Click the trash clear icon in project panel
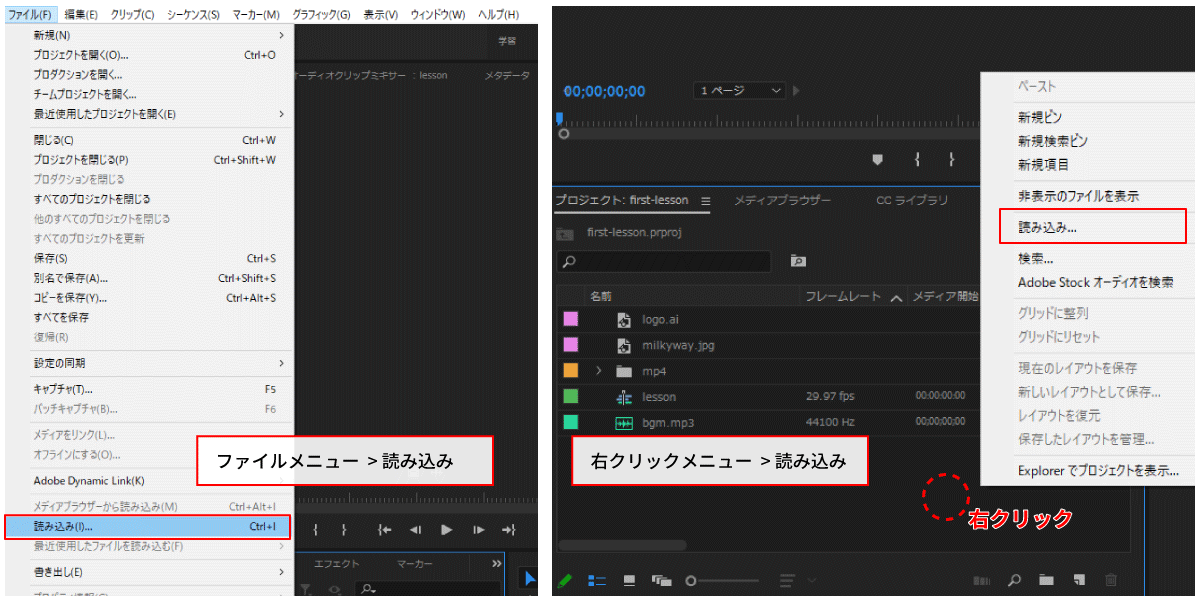Image resolution: width=1200 pixels, height=600 pixels. coord(1110,580)
